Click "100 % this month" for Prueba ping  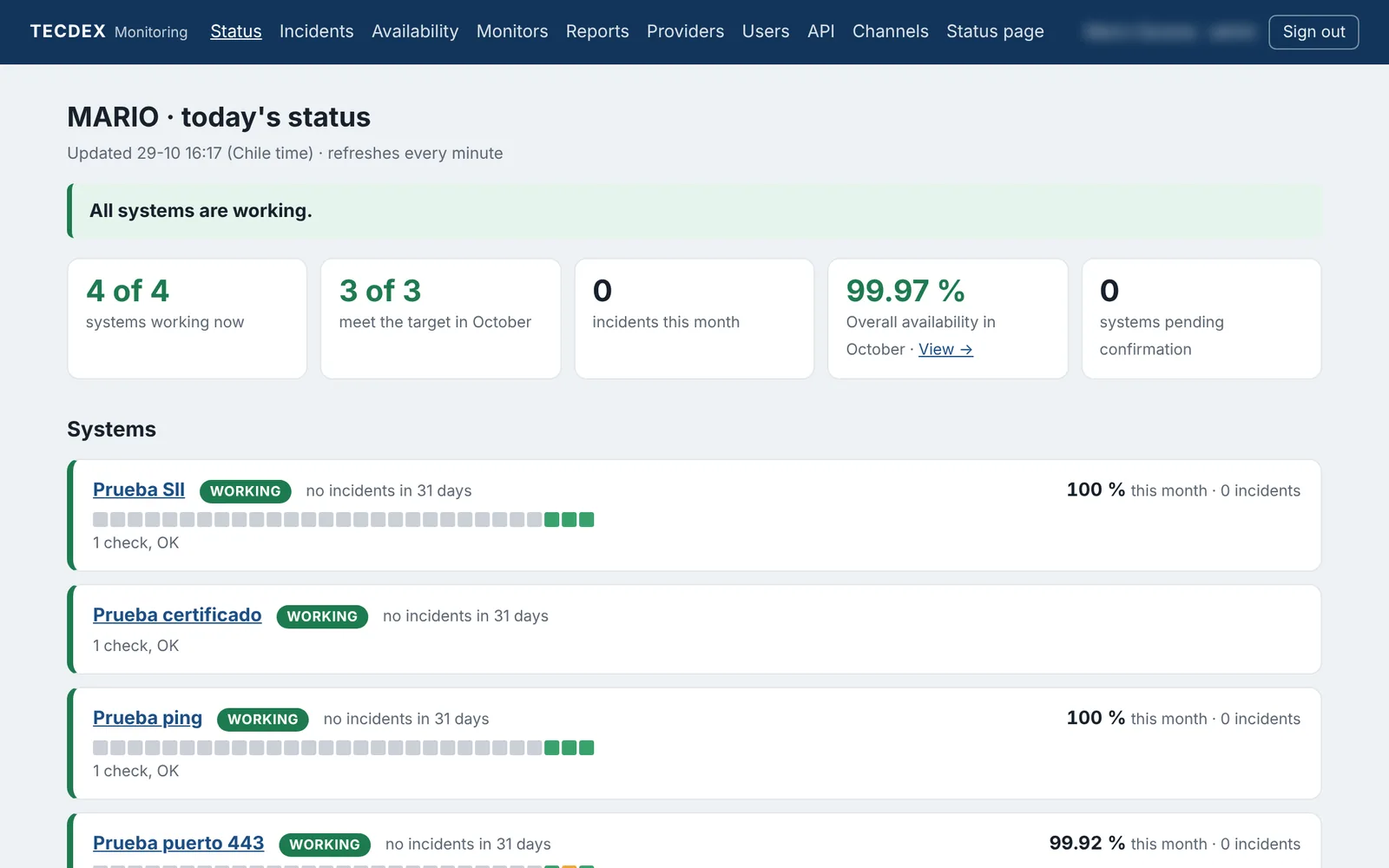(1136, 719)
